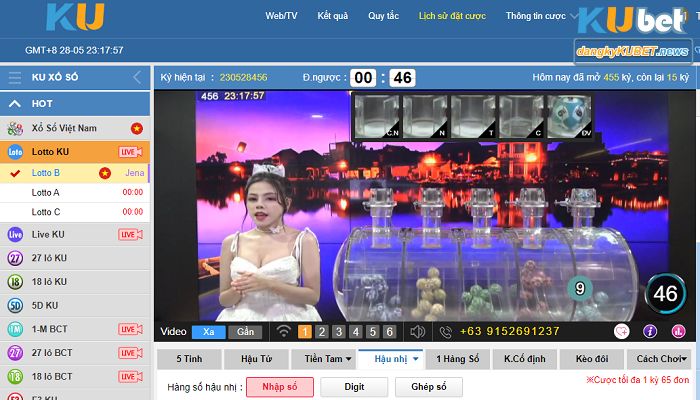Click the Lotto KU blue round icon
Image resolution: width=700 pixels, height=400 pixels.
15,152
